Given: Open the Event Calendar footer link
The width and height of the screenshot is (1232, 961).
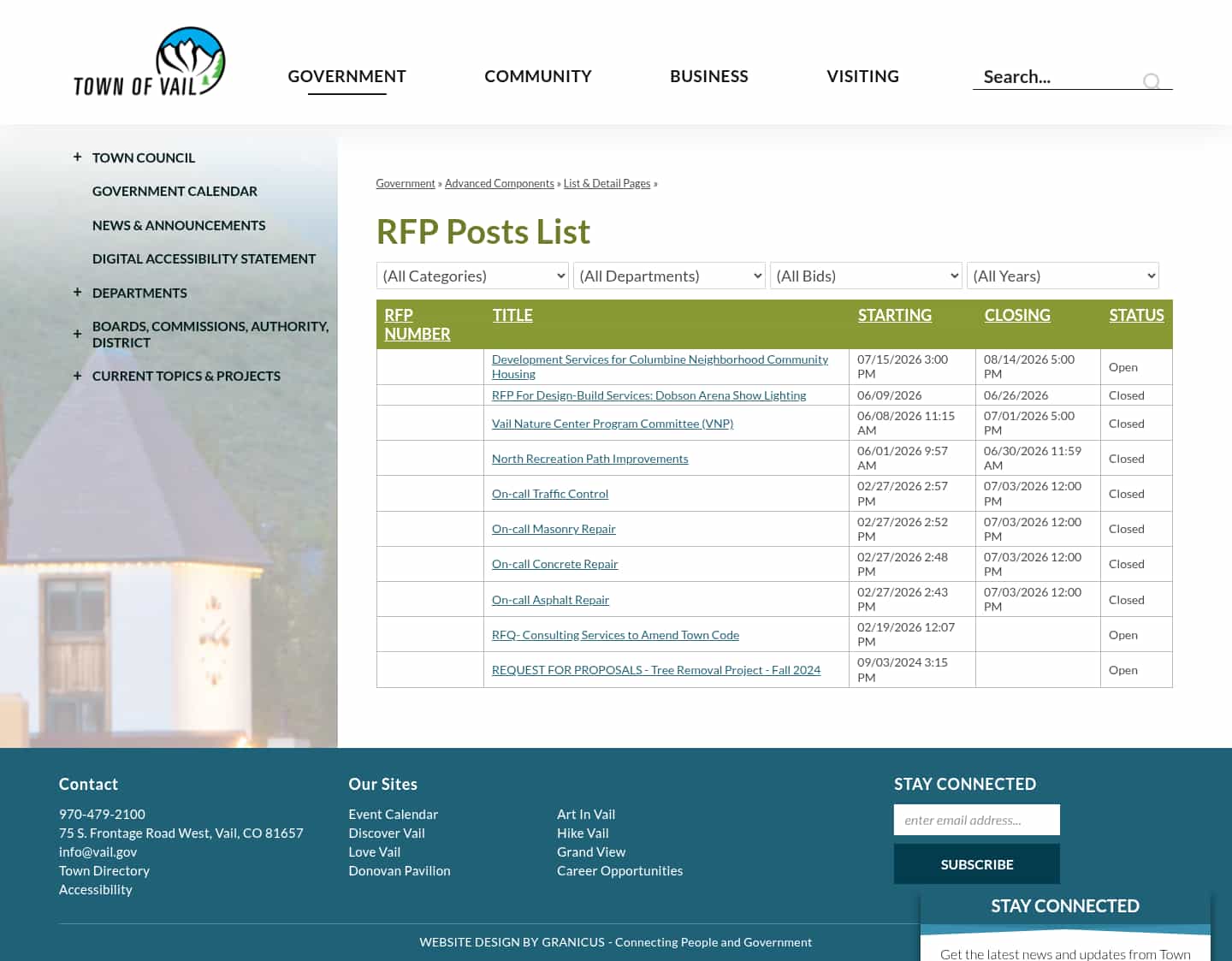Looking at the screenshot, I should pyautogui.click(x=393, y=814).
